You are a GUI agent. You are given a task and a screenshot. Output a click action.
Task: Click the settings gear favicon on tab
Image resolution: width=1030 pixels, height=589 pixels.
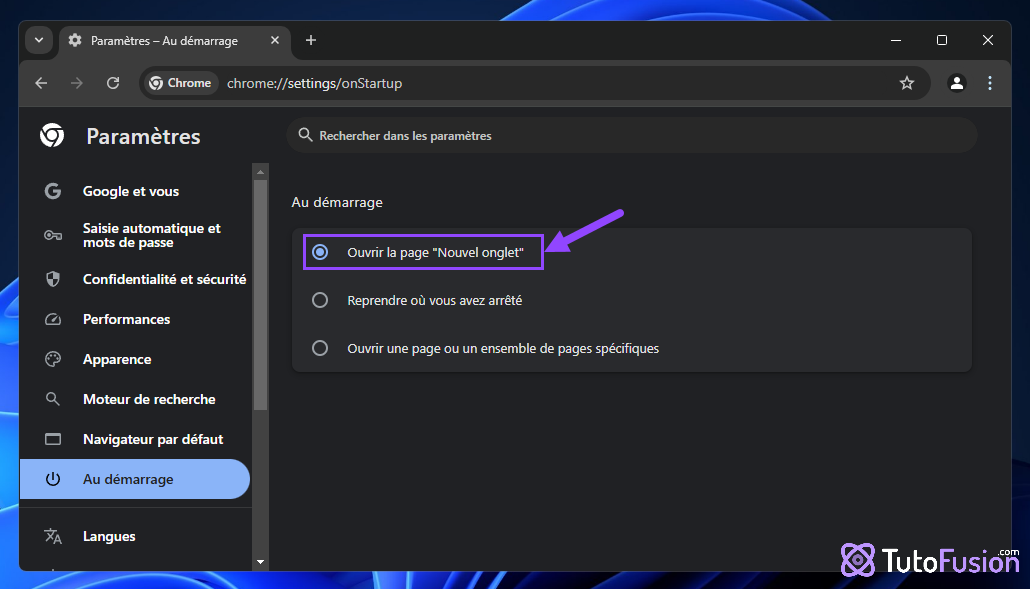pyautogui.click(x=75, y=41)
